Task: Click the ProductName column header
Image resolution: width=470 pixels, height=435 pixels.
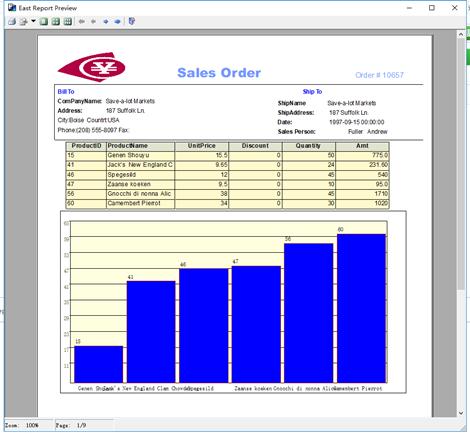Action: (127, 146)
